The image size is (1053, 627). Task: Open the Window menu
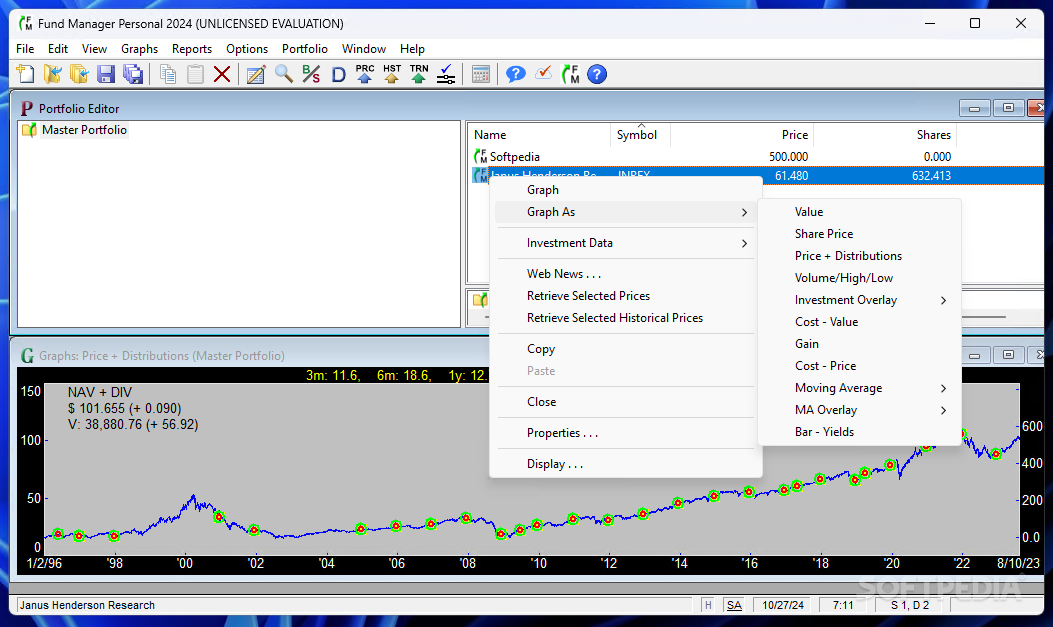(364, 48)
